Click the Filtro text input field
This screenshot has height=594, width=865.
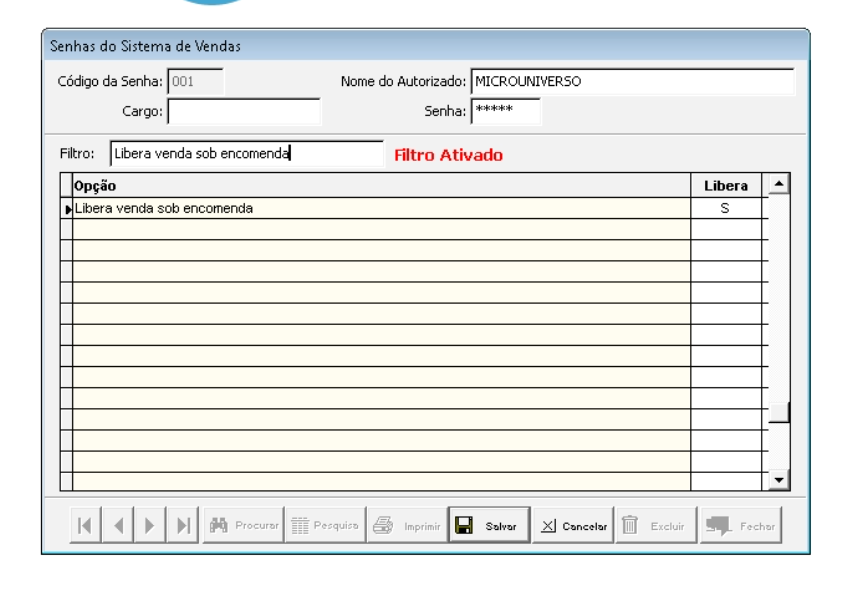click(x=245, y=154)
